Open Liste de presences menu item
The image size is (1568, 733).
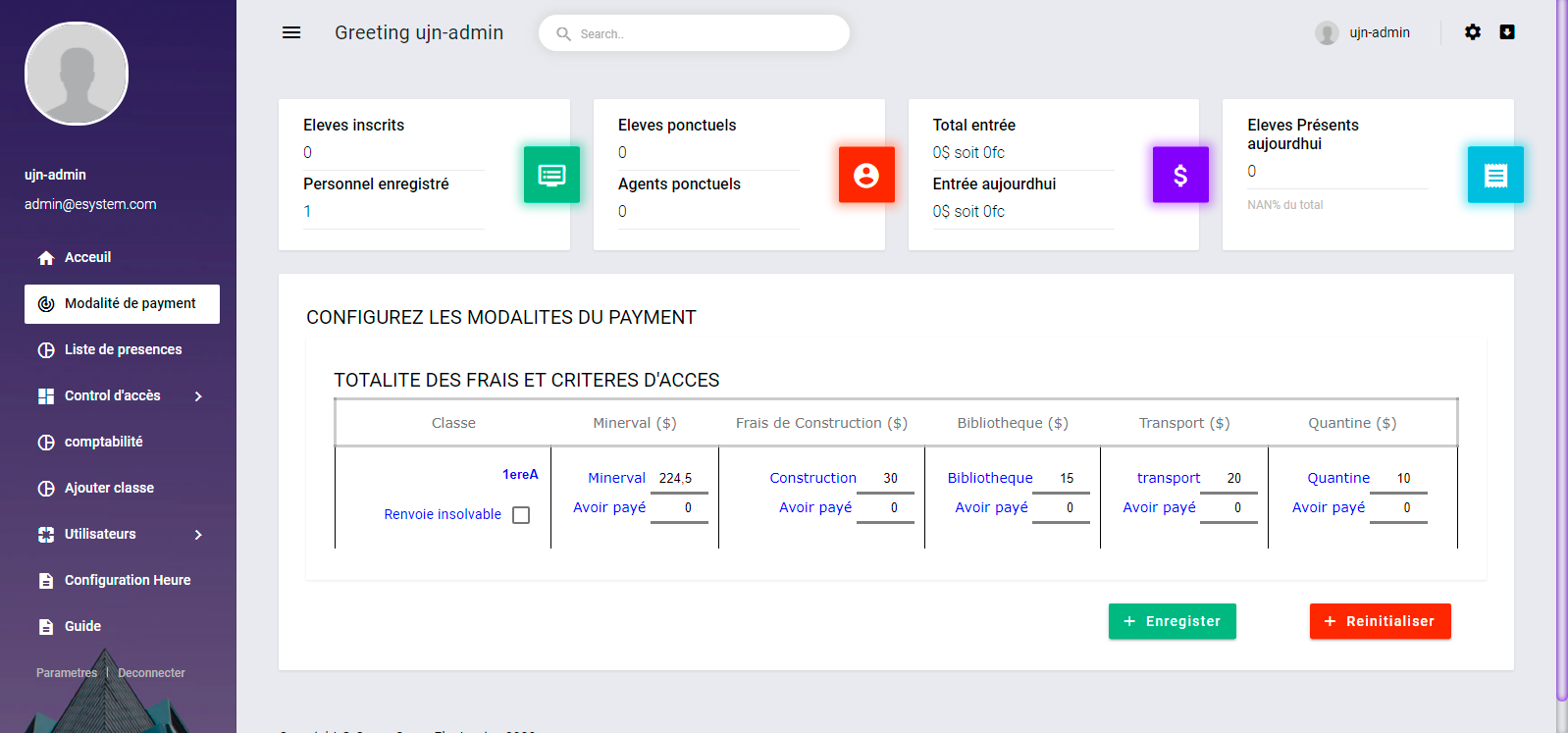coord(123,349)
